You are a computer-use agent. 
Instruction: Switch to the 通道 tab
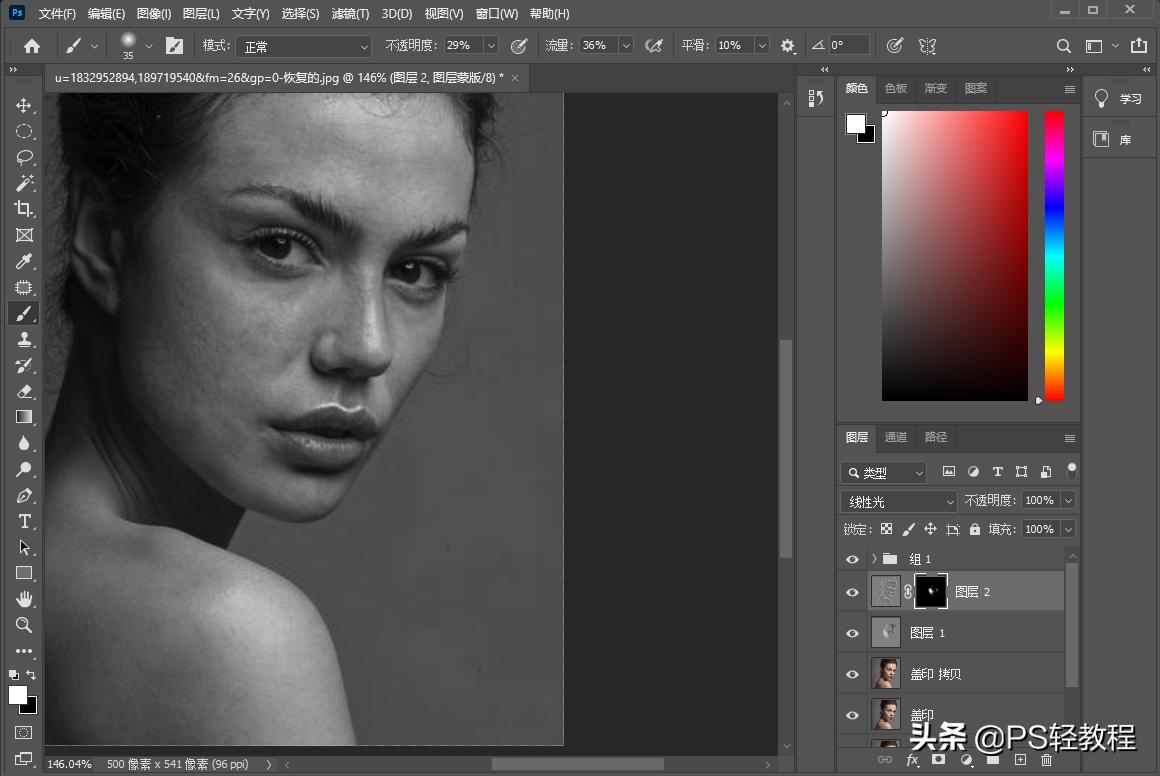click(x=896, y=437)
